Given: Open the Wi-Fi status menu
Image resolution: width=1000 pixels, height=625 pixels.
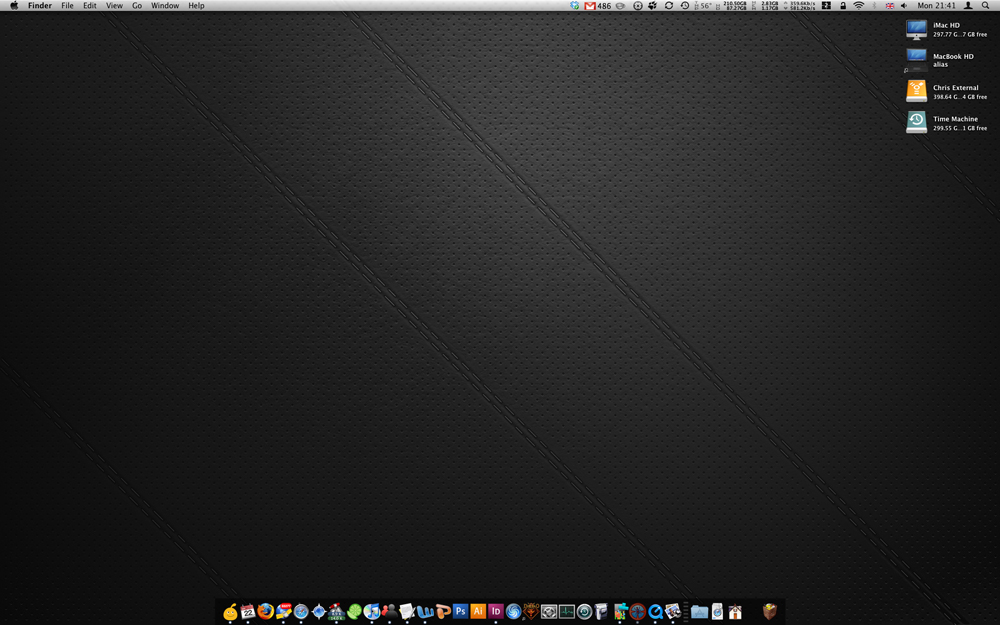Looking at the screenshot, I should pos(859,5).
